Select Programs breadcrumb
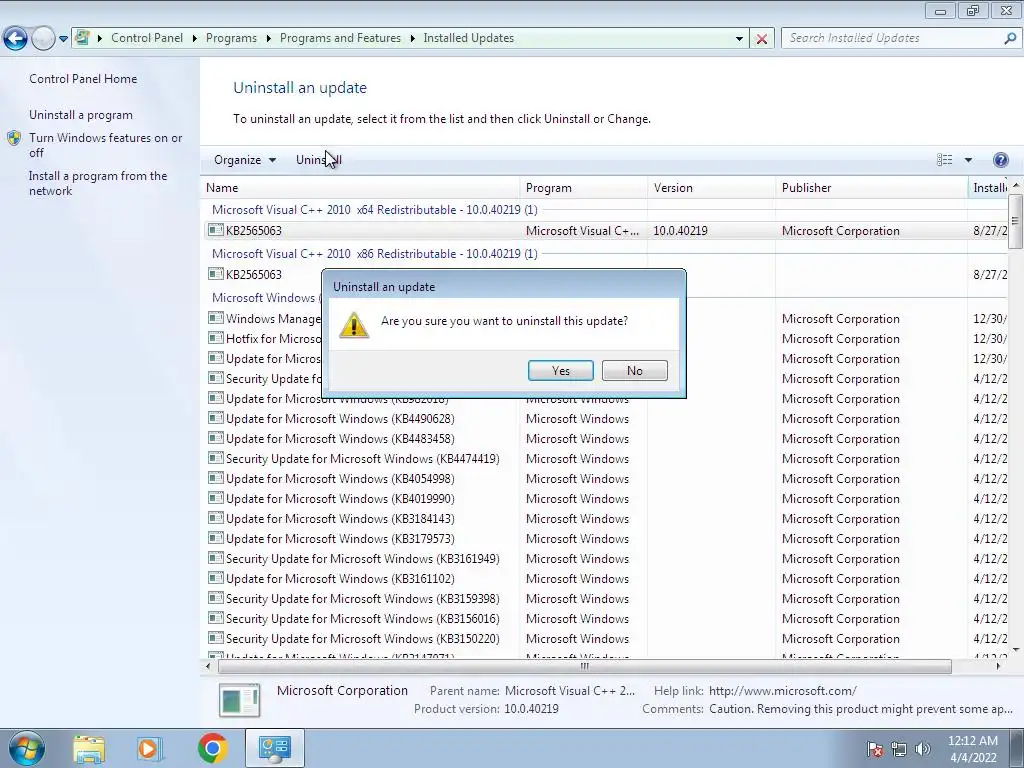This screenshot has width=1024, height=768. (231, 38)
